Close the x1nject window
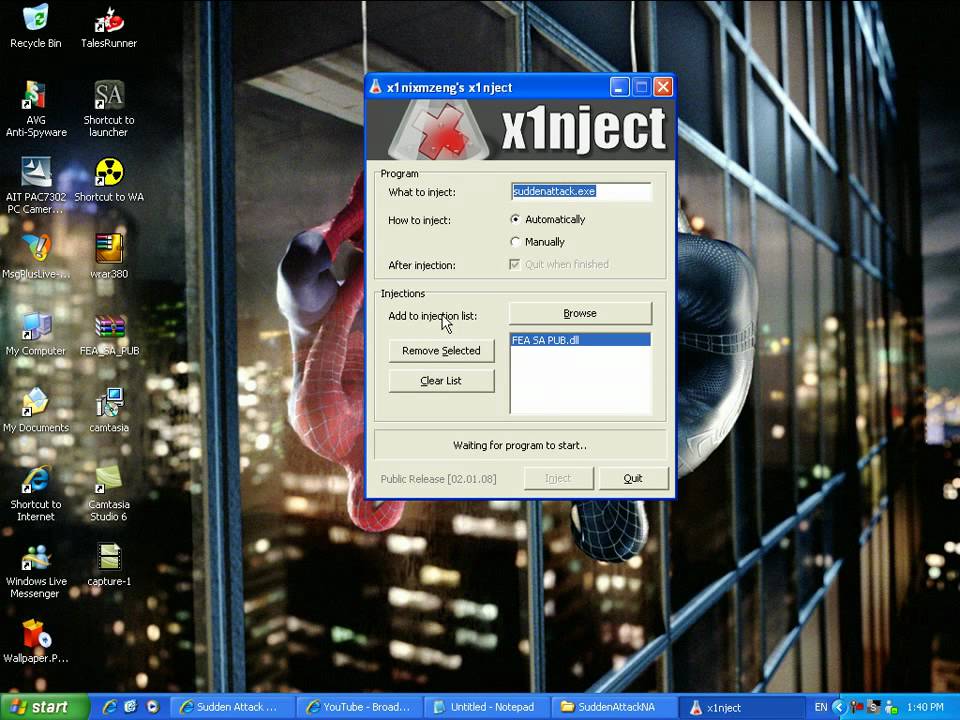This screenshot has width=960, height=720. pos(663,87)
